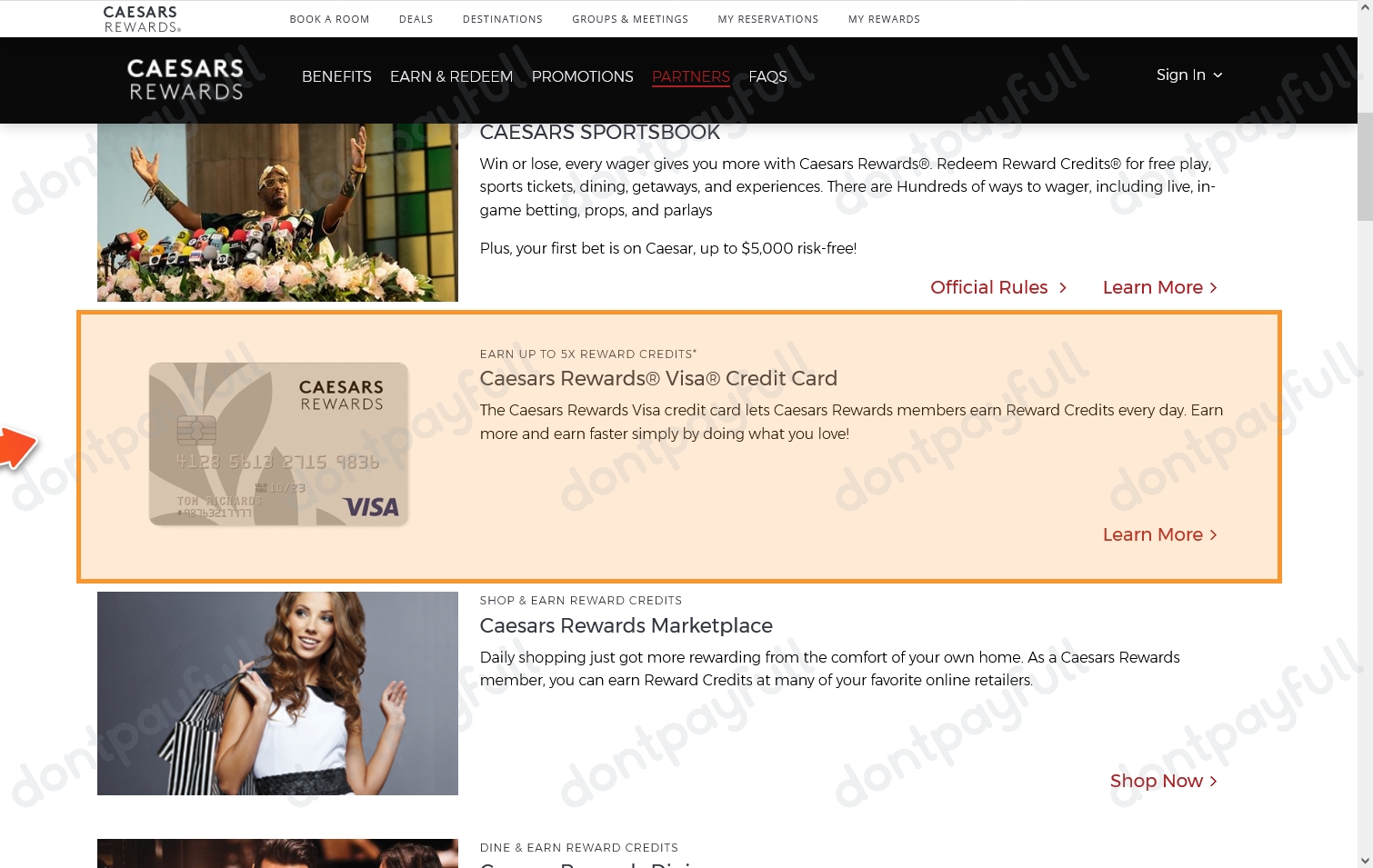Click Learn More for Visa Credit Card
The width and height of the screenshot is (1373, 868).
[x=1159, y=535]
